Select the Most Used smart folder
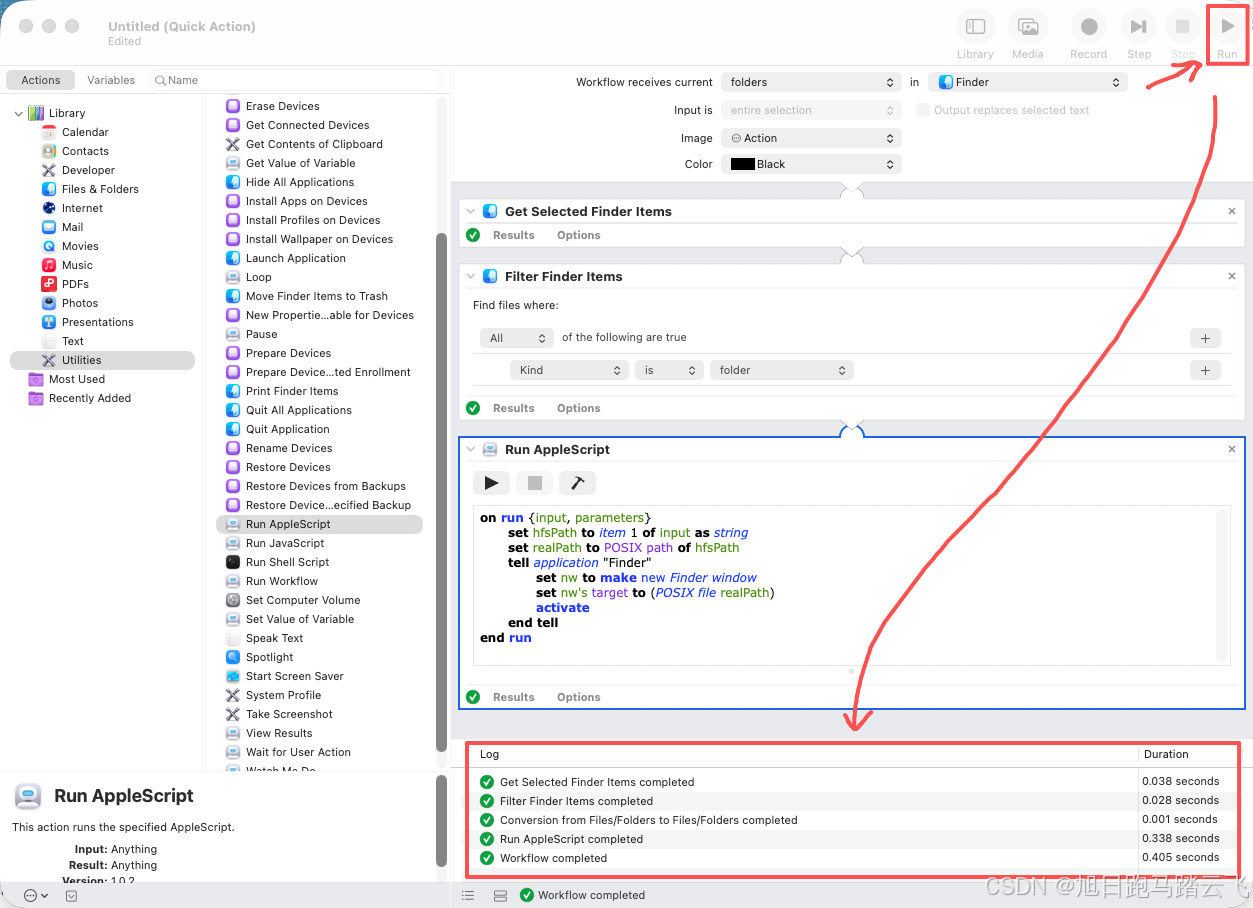Image resolution: width=1253 pixels, height=908 pixels. [77, 379]
